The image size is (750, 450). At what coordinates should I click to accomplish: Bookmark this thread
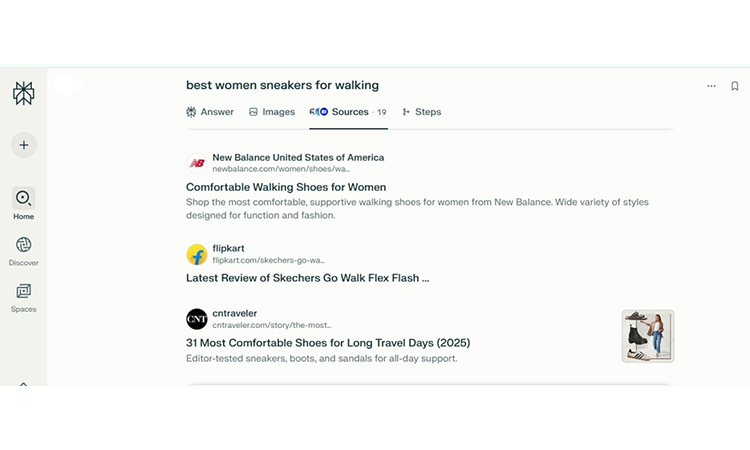[735, 86]
